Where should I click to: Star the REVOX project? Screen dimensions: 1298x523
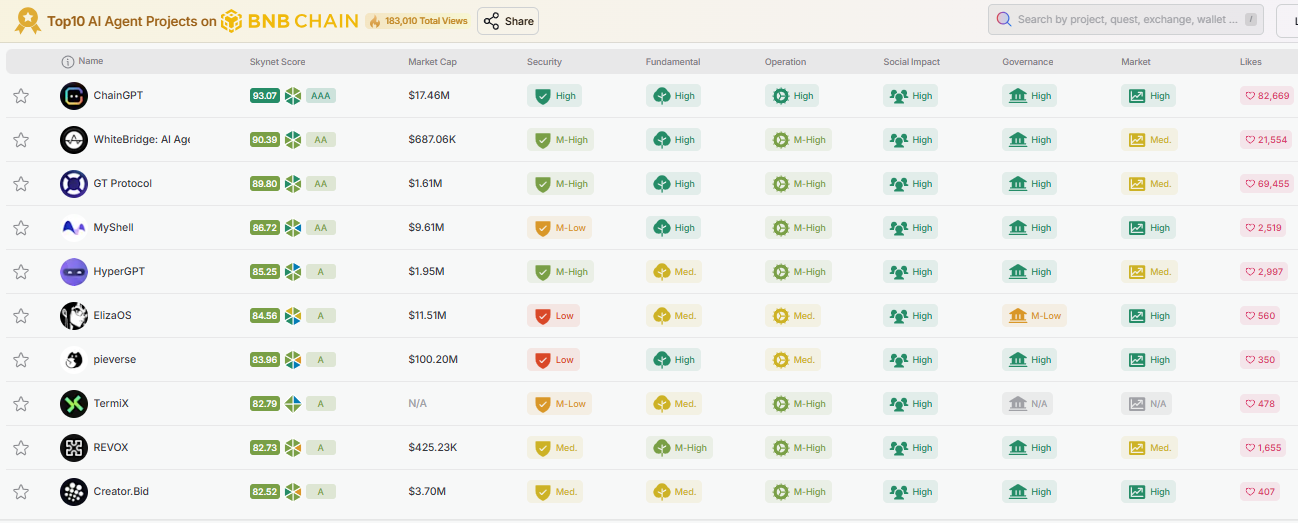[x=20, y=448]
